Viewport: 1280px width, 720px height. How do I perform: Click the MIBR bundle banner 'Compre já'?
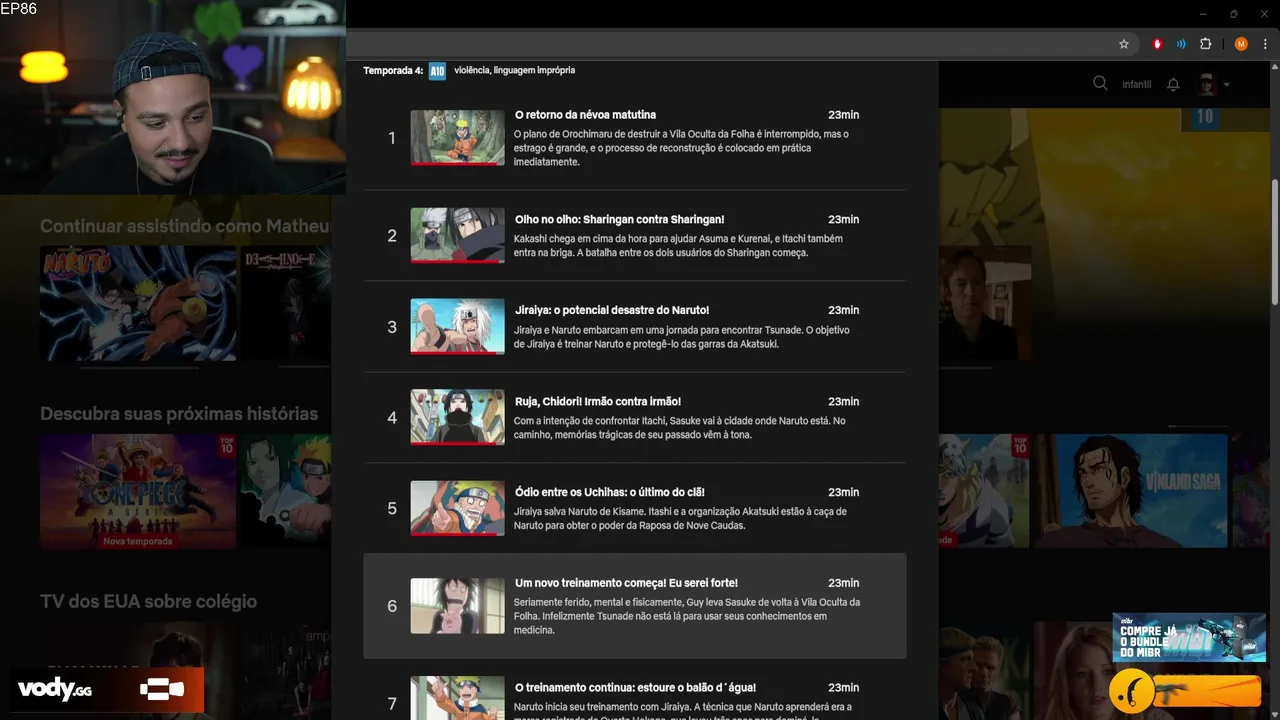pyautogui.click(x=1189, y=638)
